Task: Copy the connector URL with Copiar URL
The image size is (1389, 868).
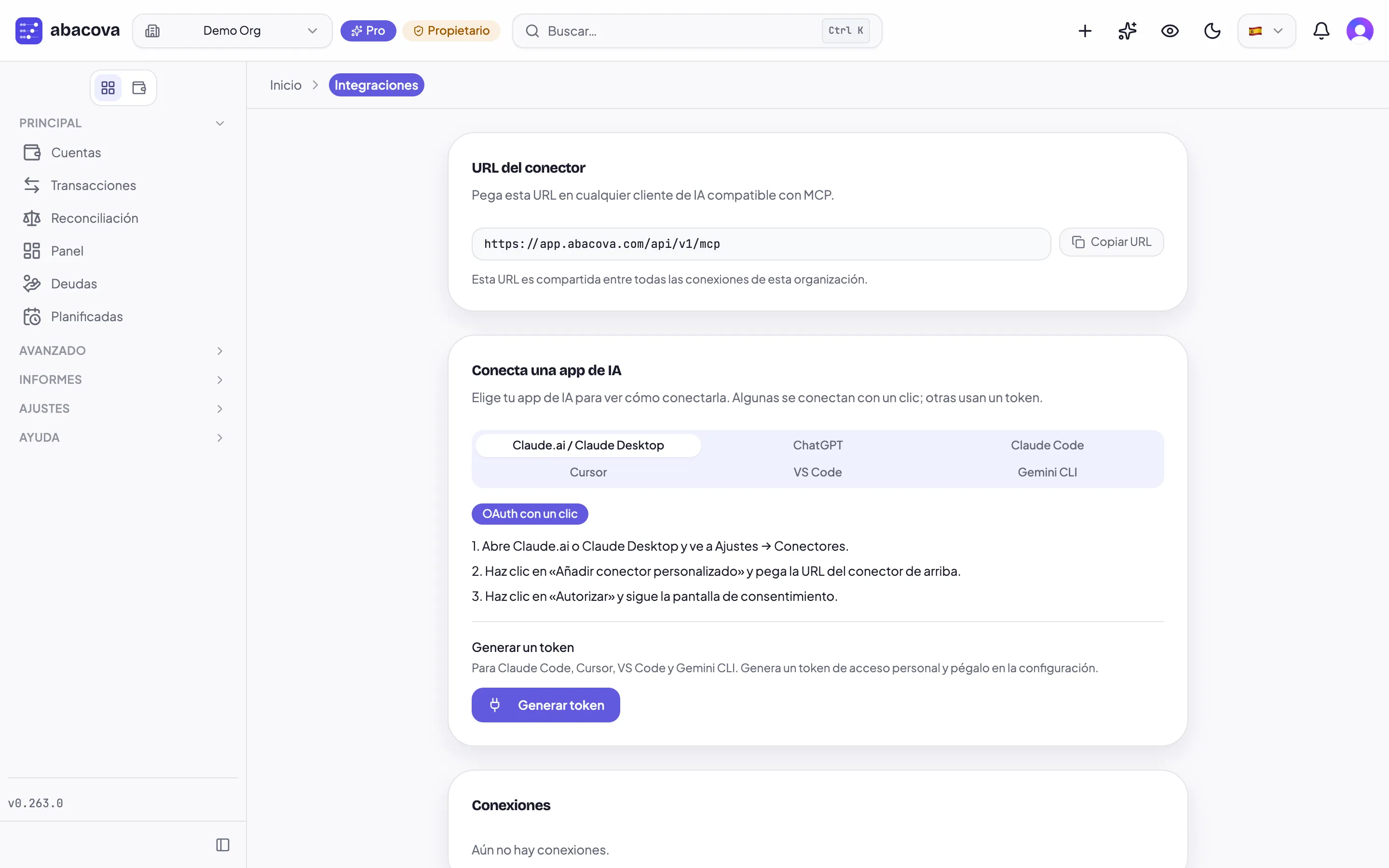Action: click(1111, 242)
